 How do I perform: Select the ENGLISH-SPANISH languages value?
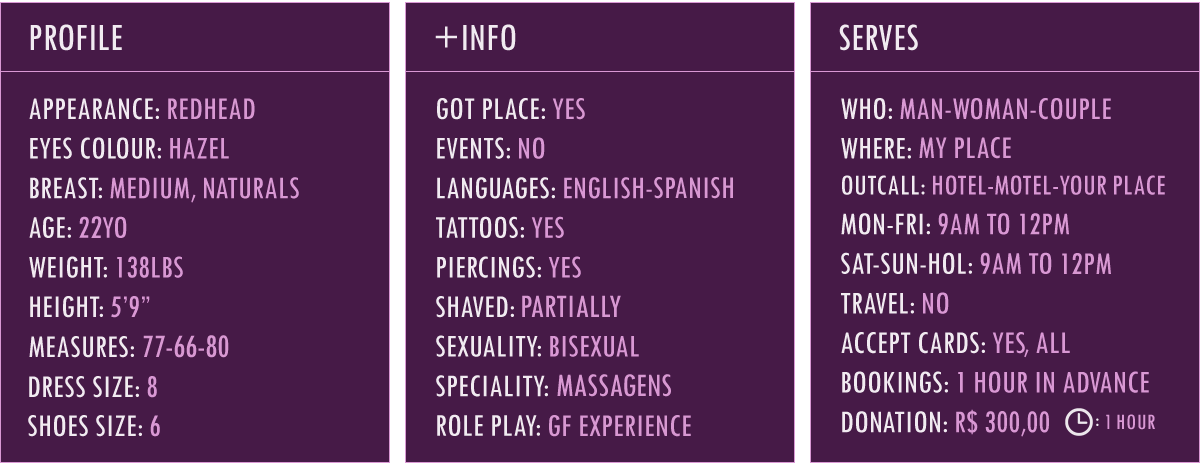click(x=648, y=188)
